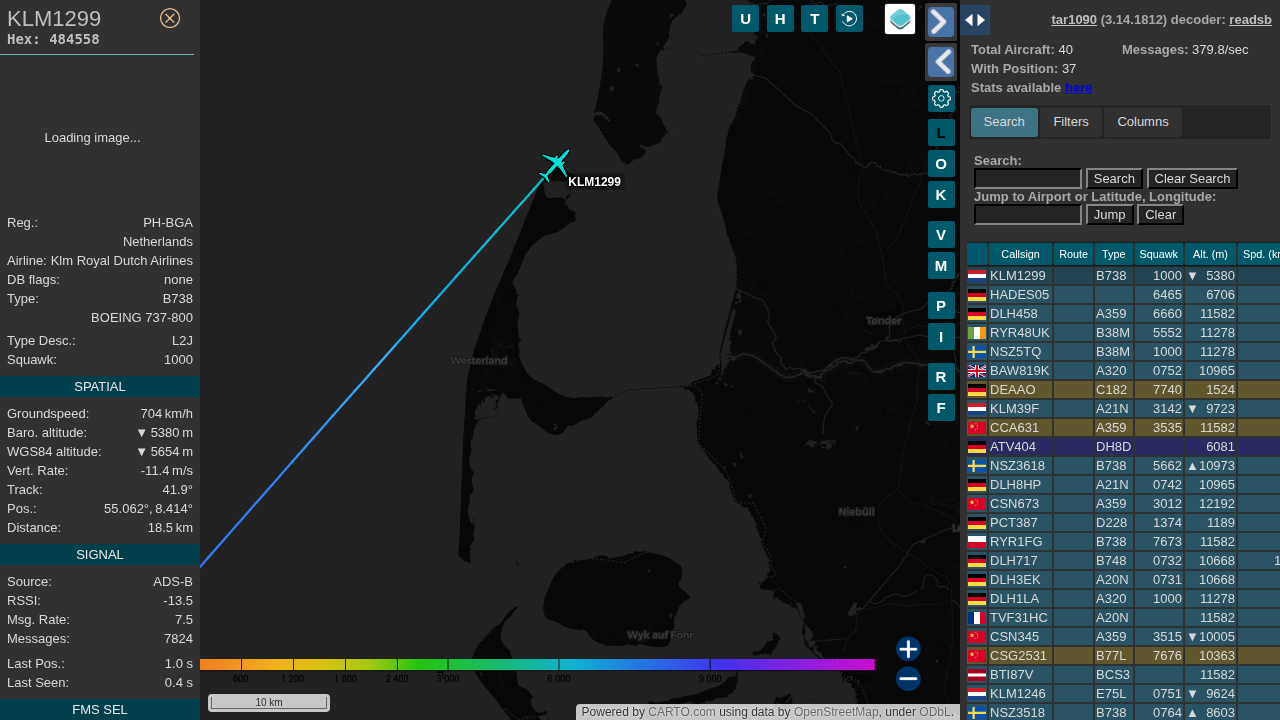Image resolution: width=1280 pixels, height=720 pixels.
Task: Switch to the Search tab
Action: point(1004,122)
